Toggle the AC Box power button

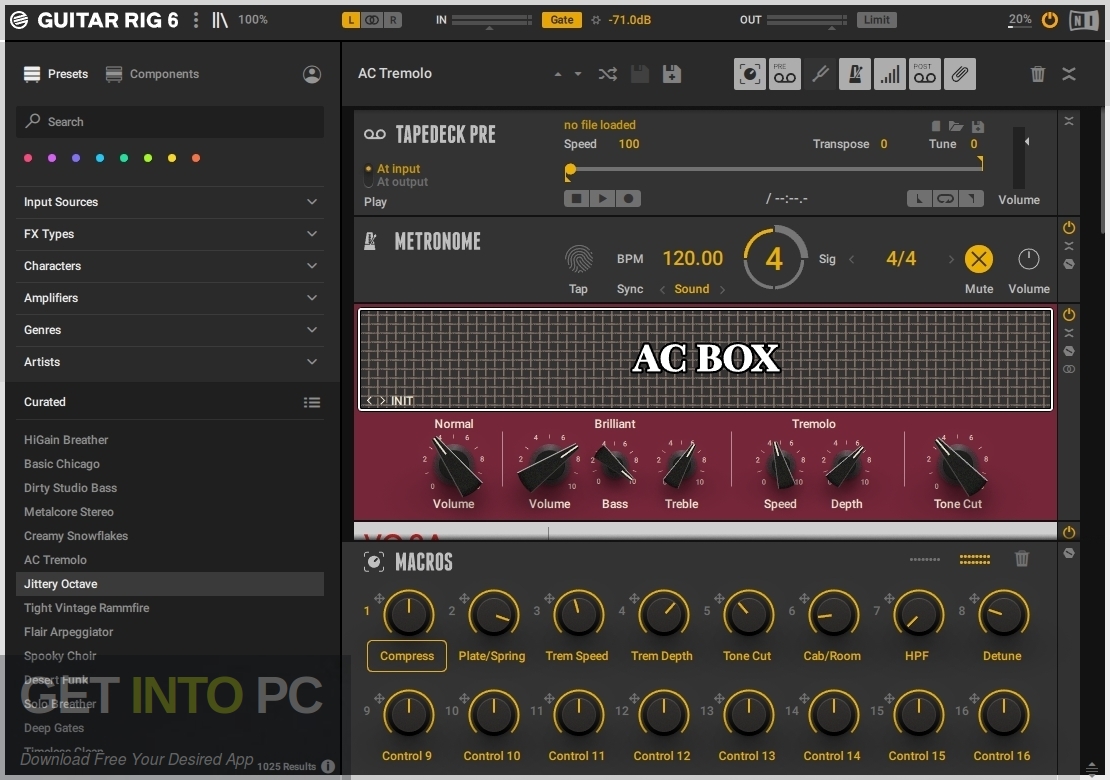click(x=1069, y=314)
